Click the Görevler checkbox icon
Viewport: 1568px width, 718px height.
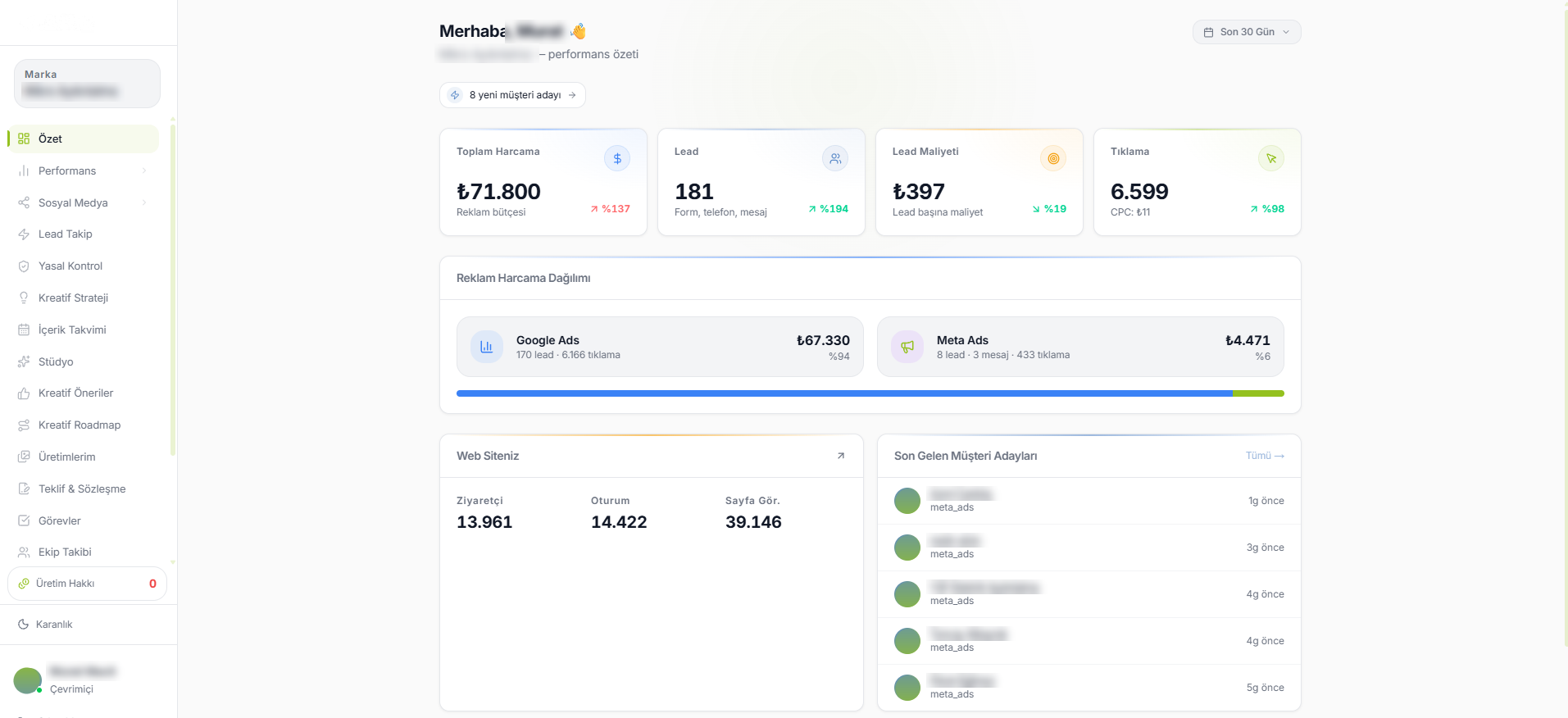click(24, 520)
